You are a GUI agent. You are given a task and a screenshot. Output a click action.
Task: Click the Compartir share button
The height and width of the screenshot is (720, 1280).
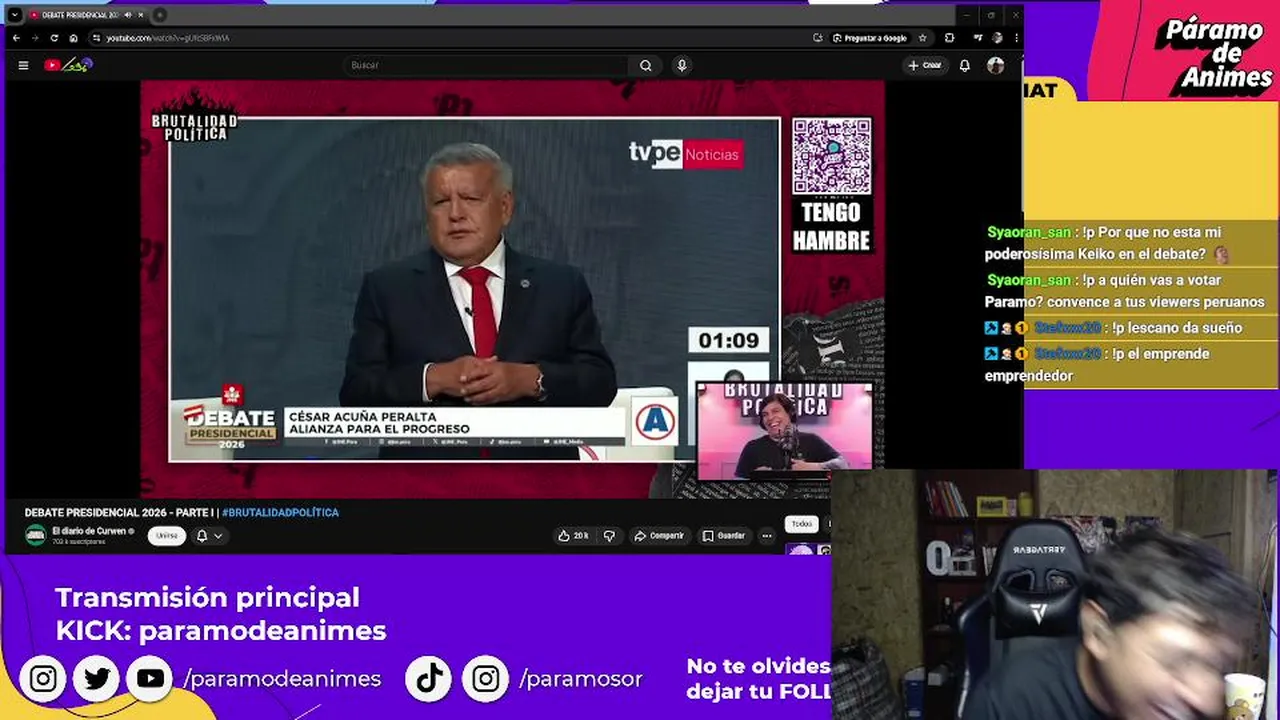click(659, 536)
